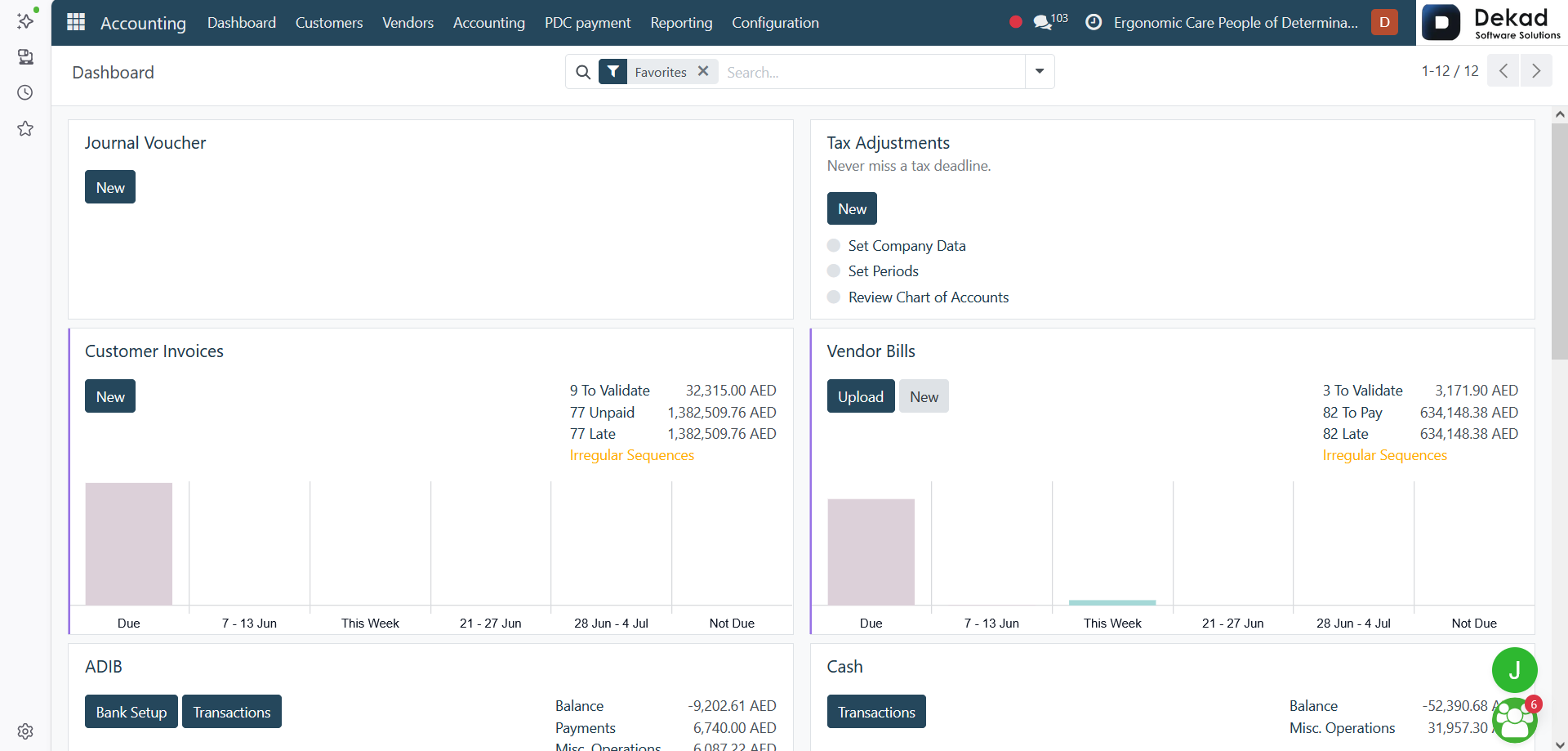Click the red recording dot indicator
This screenshot has height=751, width=1568.
pyautogui.click(x=1015, y=22)
